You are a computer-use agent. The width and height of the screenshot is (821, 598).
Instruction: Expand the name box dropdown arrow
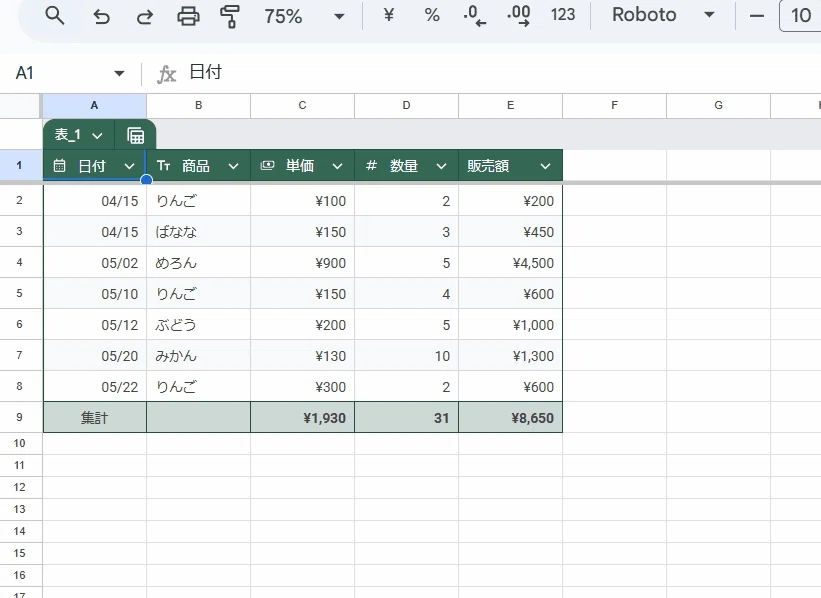[119, 73]
